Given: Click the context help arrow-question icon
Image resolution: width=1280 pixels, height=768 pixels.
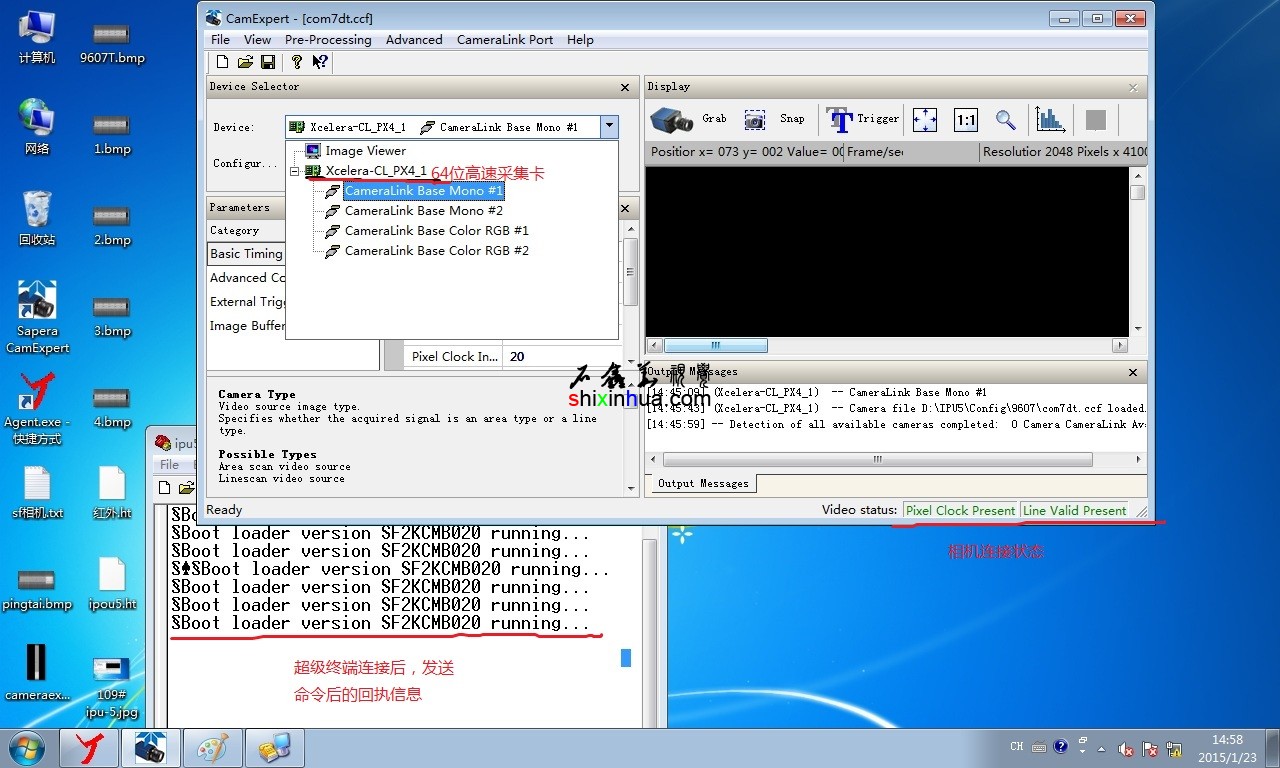Looking at the screenshot, I should (320, 62).
